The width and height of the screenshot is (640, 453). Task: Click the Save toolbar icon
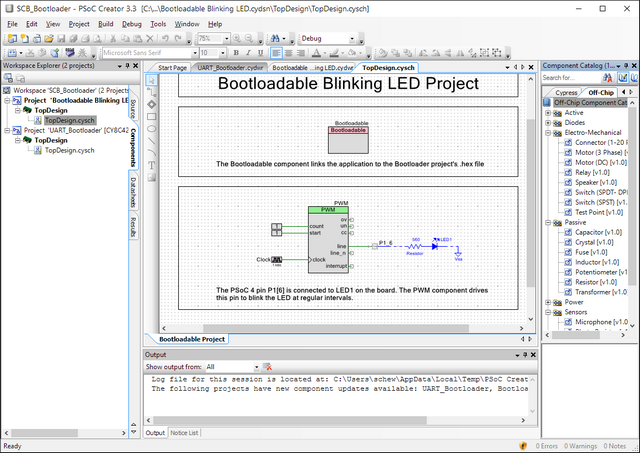61,39
